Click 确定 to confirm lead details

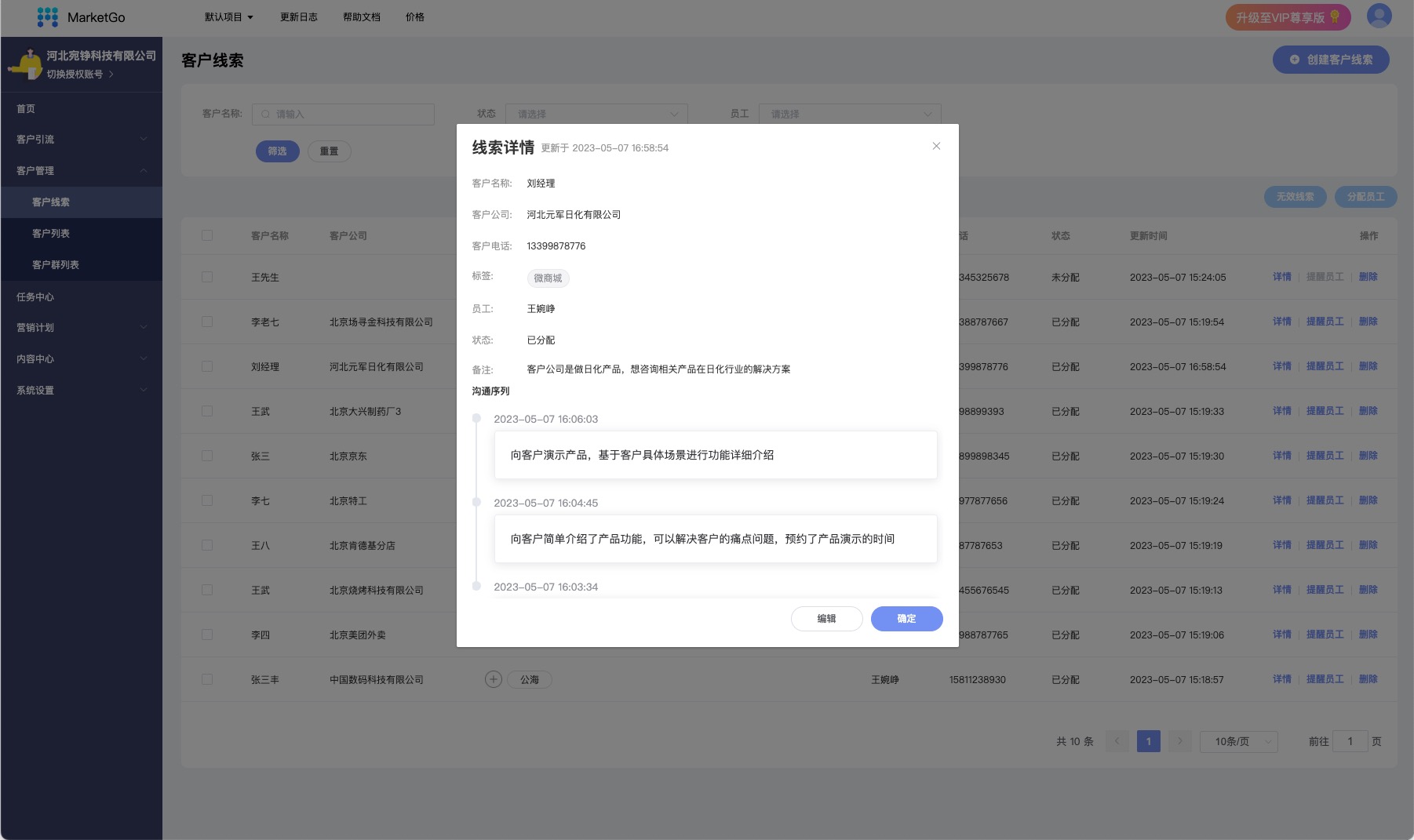(906, 619)
